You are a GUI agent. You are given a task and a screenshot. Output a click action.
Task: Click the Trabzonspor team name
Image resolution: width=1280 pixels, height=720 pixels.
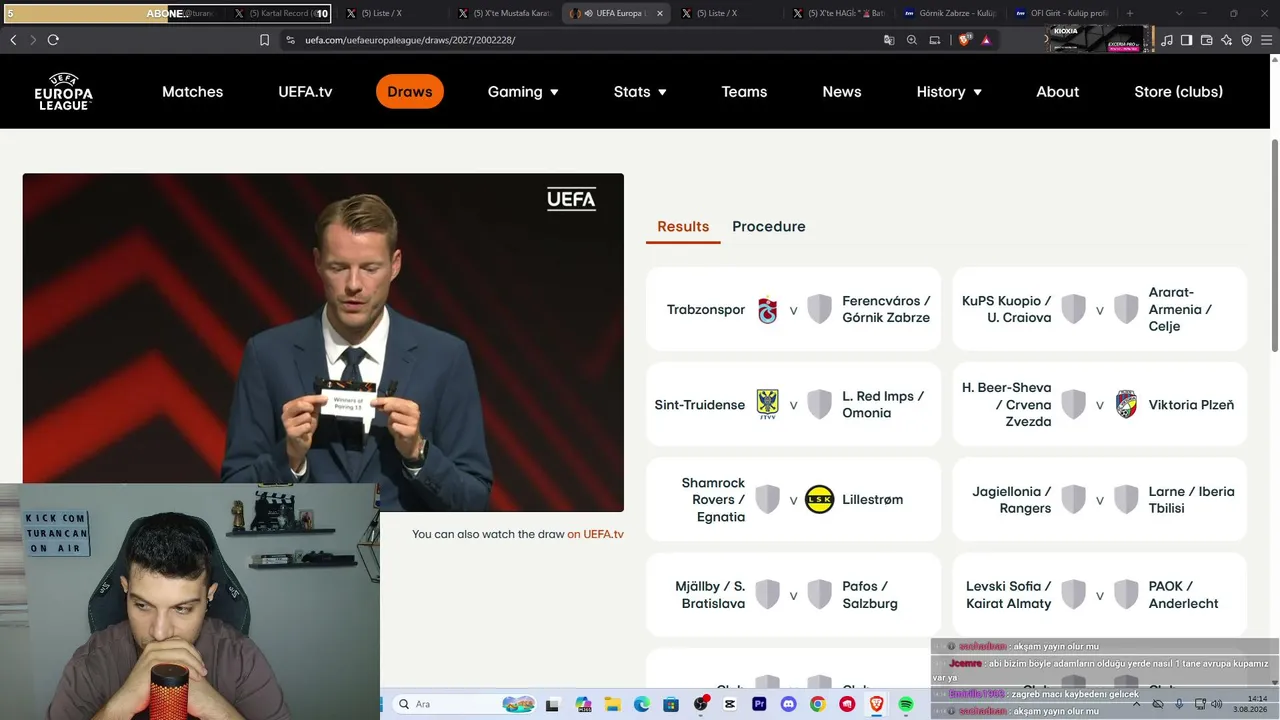point(706,310)
